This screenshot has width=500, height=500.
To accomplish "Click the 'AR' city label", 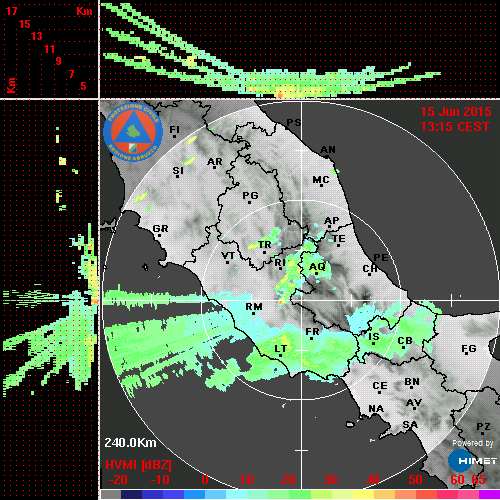I will point(214,162).
